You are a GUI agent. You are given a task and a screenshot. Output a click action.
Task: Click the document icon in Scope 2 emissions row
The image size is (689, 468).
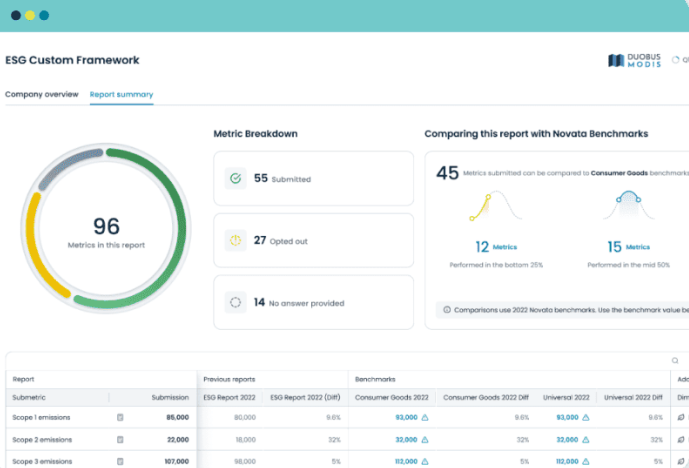tap(120, 439)
